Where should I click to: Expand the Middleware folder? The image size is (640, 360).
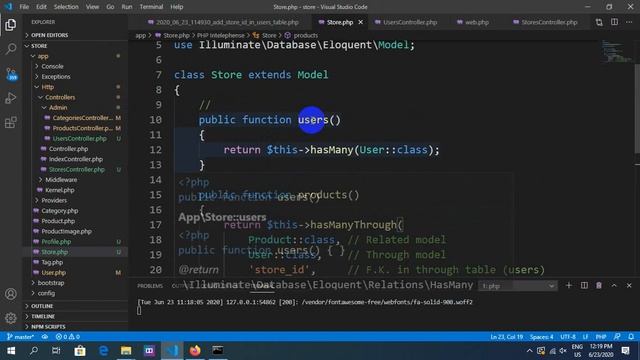pos(61,180)
